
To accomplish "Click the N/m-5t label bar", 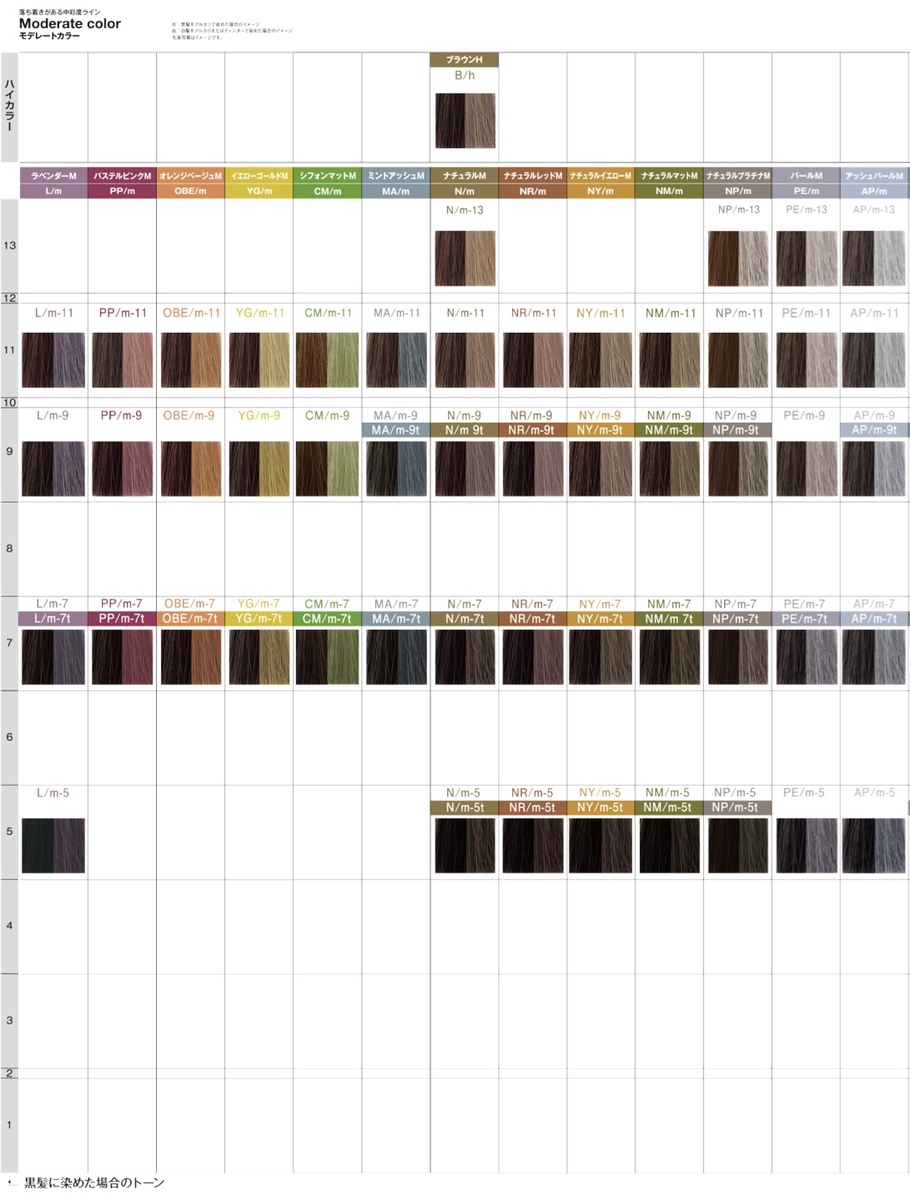I will coord(464,807).
